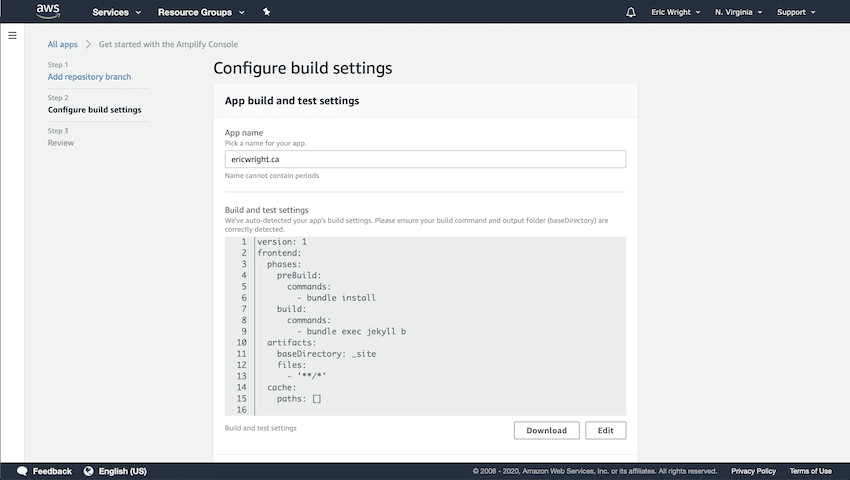This screenshot has width=850, height=480.
Task: Expand the Services dropdown menu
Action: point(116,12)
